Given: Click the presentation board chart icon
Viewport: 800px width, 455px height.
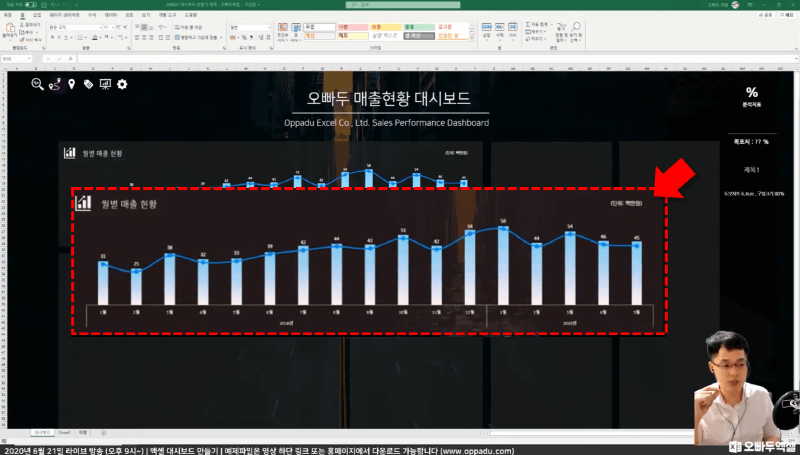Looking at the screenshot, I should 105,84.
